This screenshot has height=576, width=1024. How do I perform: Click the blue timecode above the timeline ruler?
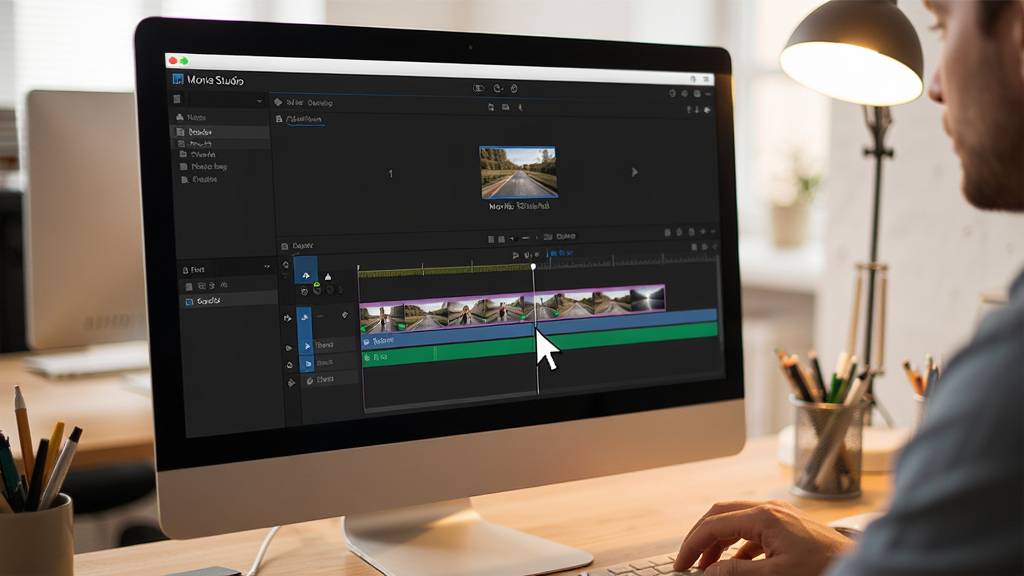[x=561, y=253]
